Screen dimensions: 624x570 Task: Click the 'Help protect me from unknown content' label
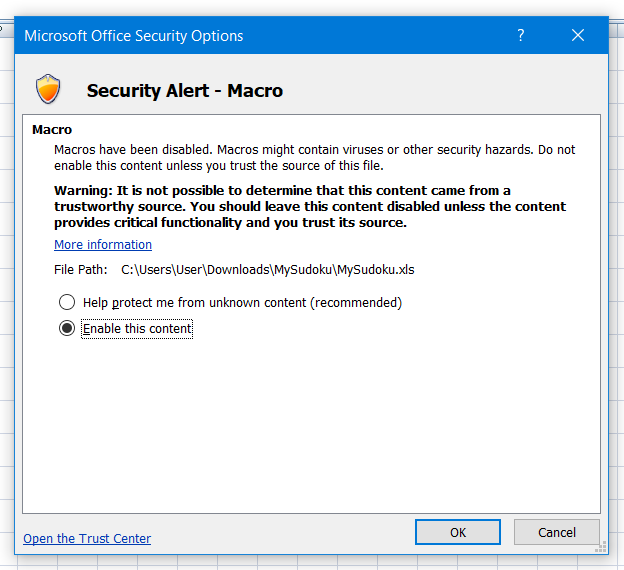pyautogui.click(x=242, y=302)
